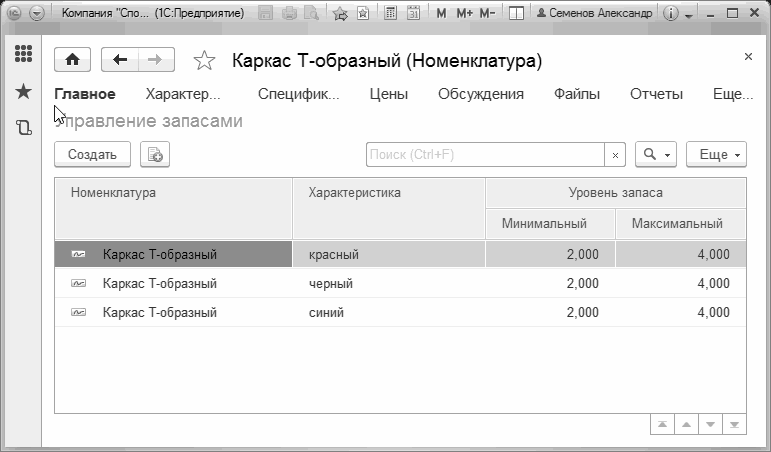Open History scroll icon in left sidebar
The height and width of the screenshot is (452, 771).
click(23, 128)
